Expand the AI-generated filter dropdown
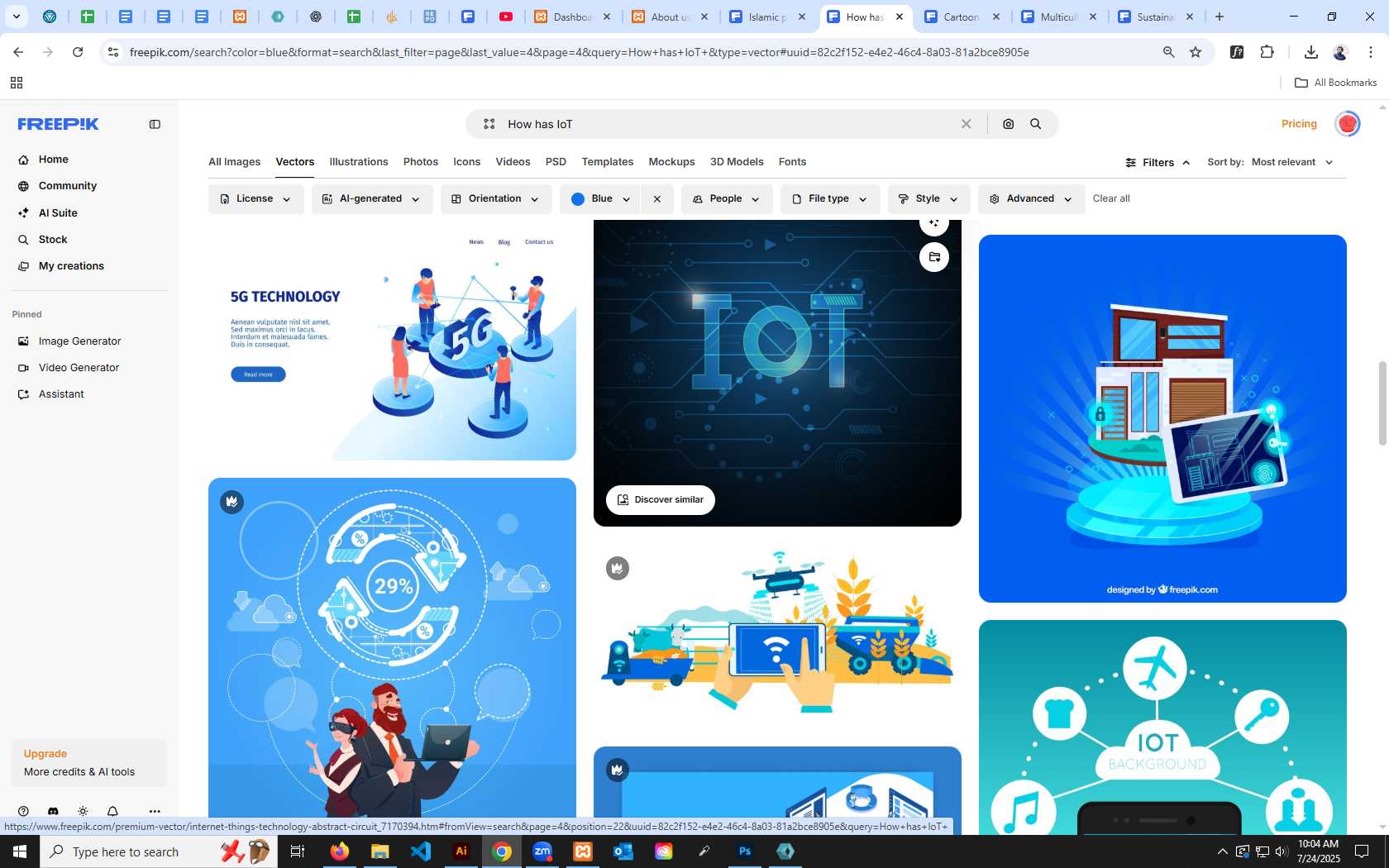This screenshot has width=1389, height=868. tap(371, 199)
